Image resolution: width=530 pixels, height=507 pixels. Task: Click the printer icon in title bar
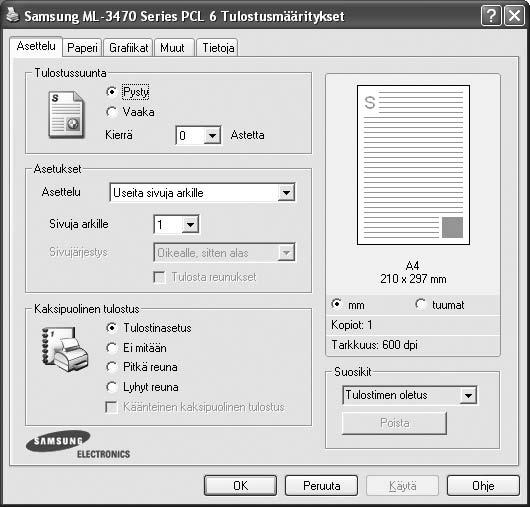(13, 15)
